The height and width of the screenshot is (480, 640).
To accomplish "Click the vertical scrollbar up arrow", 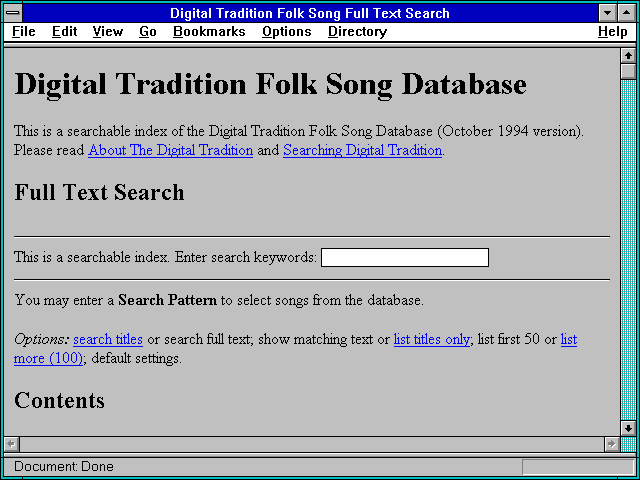I will 628,56.
